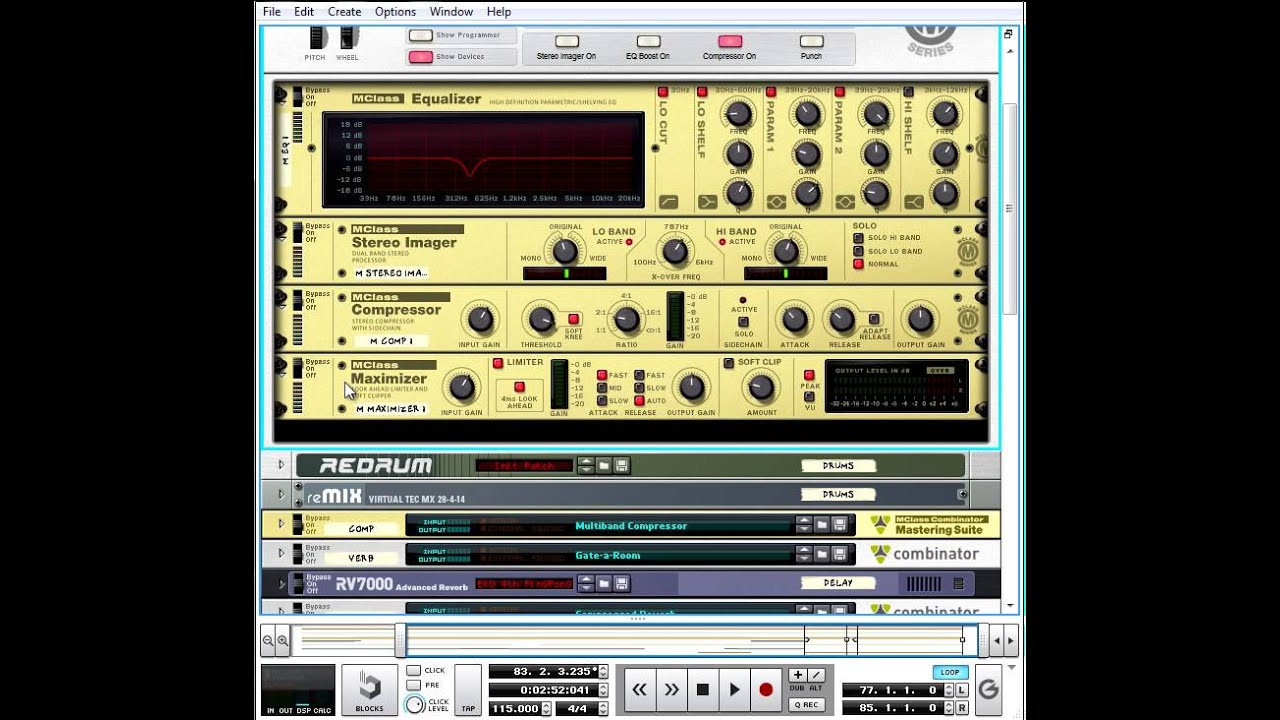The width and height of the screenshot is (1280, 720).
Task: Click the Lo Cut filter curve icon
Action: tap(668, 202)
